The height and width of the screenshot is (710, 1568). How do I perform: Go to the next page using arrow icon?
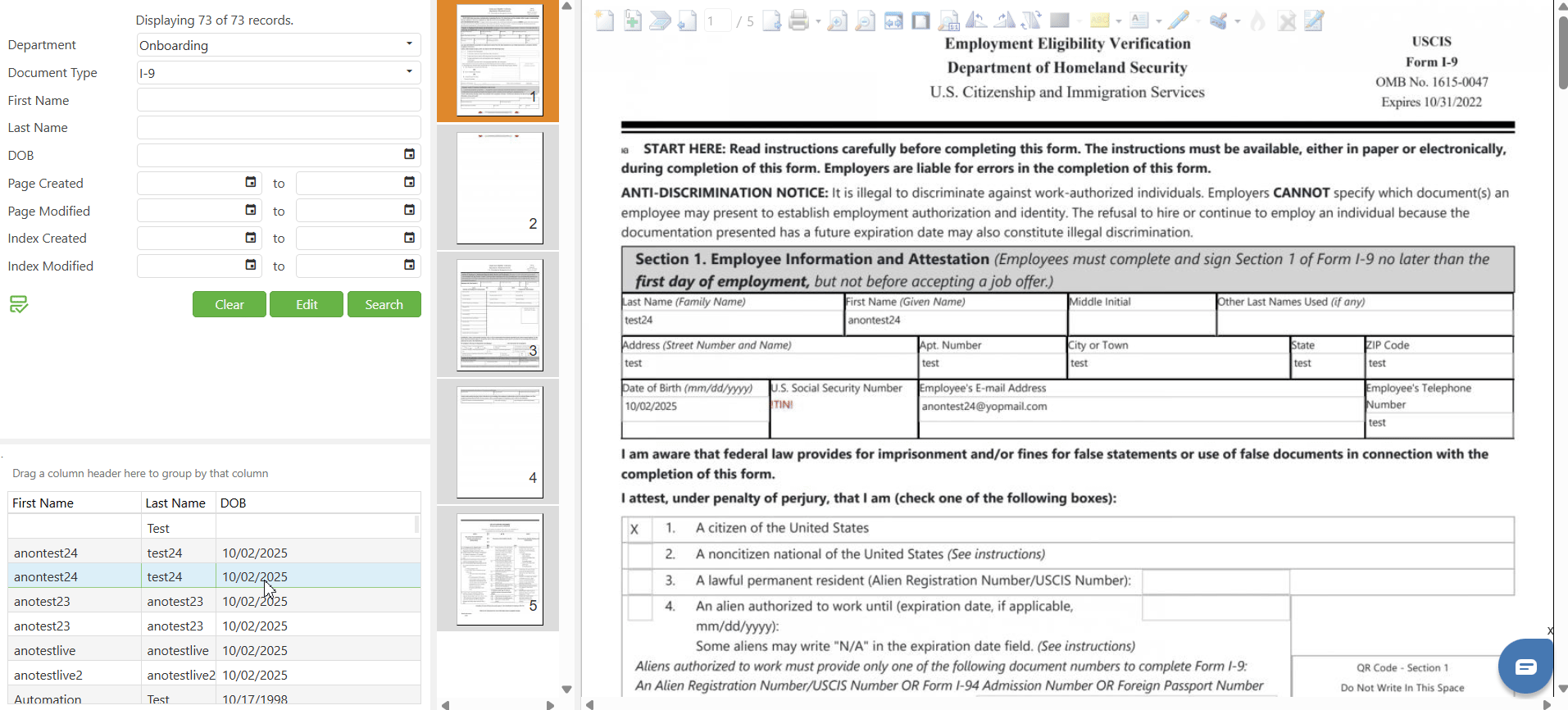[772, 21]
